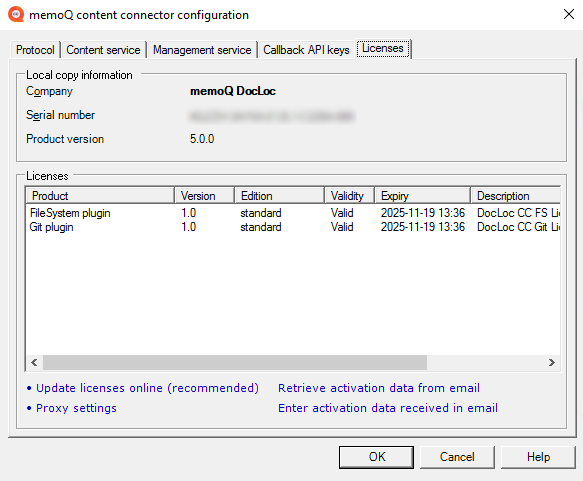583x481 pixels.
Task: Sort licenses by Product column header
Action: pyautogui.click(x=100, y=196)
